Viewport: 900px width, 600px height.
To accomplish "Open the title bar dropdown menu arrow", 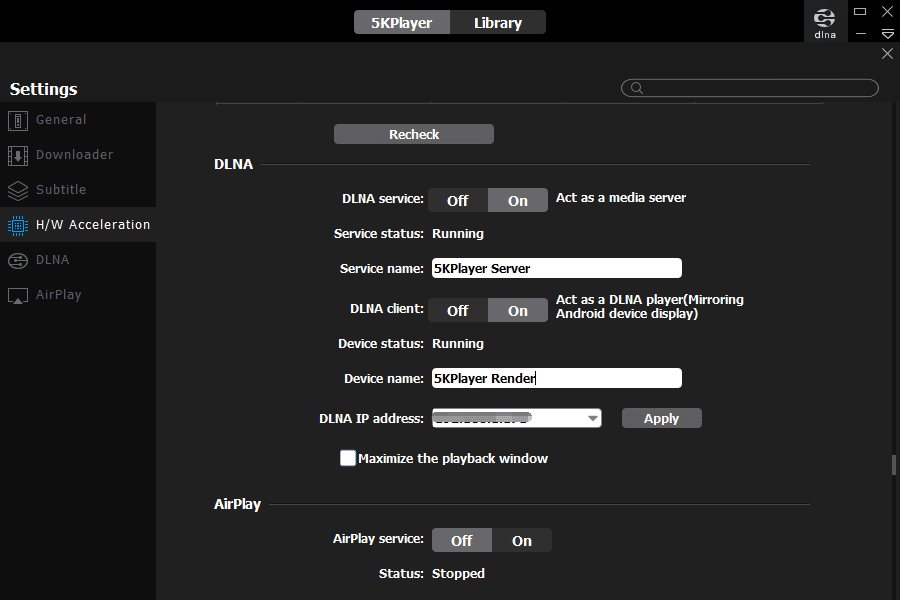I will pos(887,35).
